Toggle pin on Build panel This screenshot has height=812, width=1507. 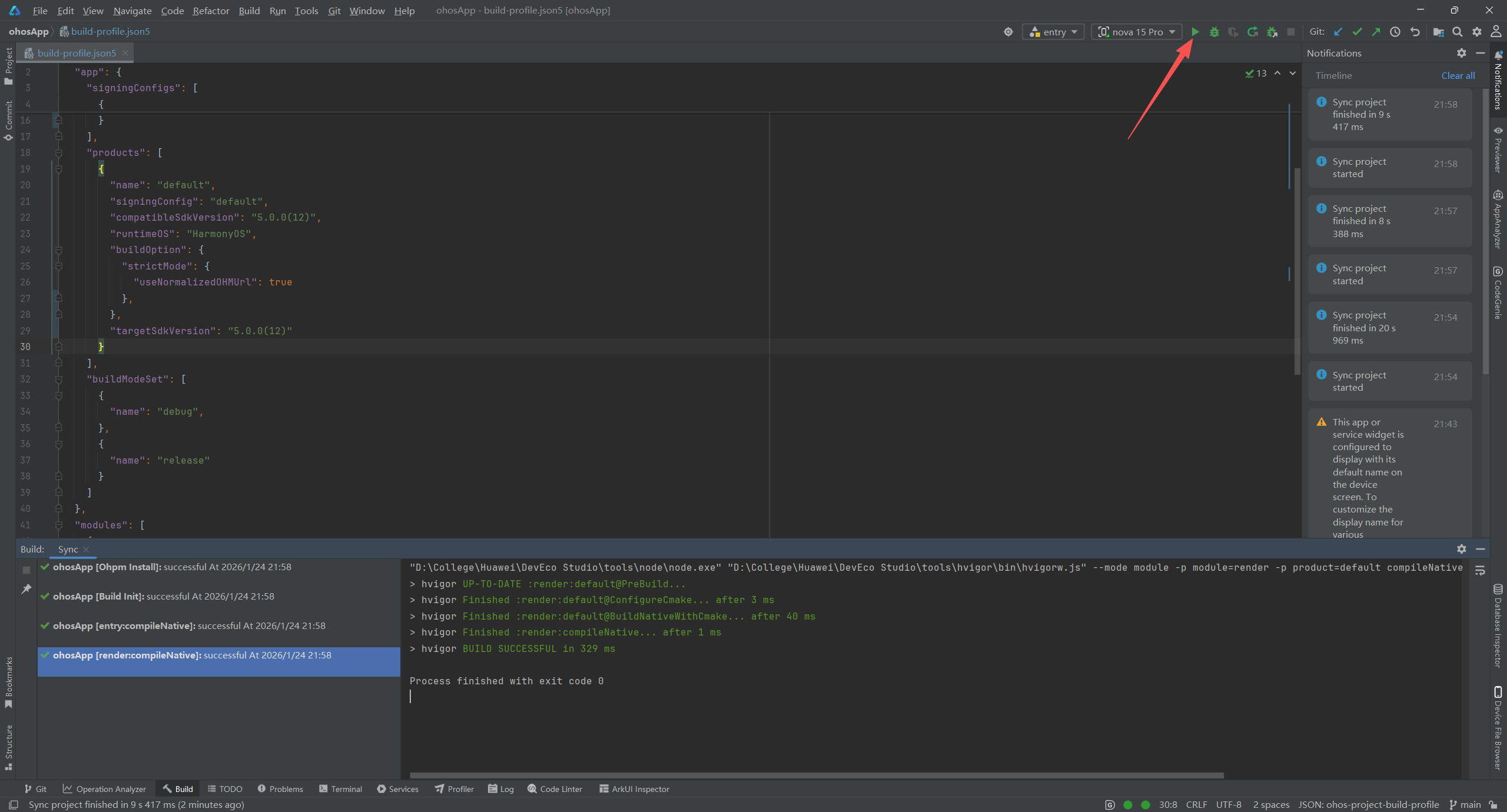pyautogui.click(x=26, y=588)
